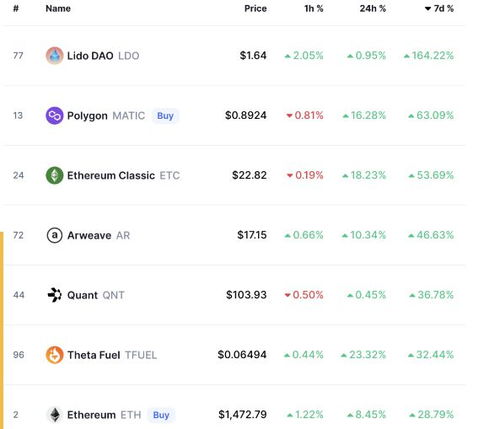Click the Lido DAO coin logo

coord(54,56)
